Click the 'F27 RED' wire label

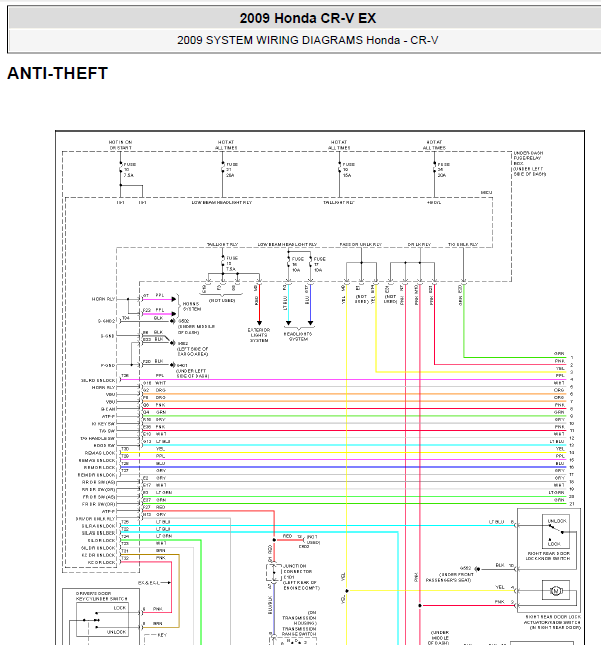click(x=154, y=507)
